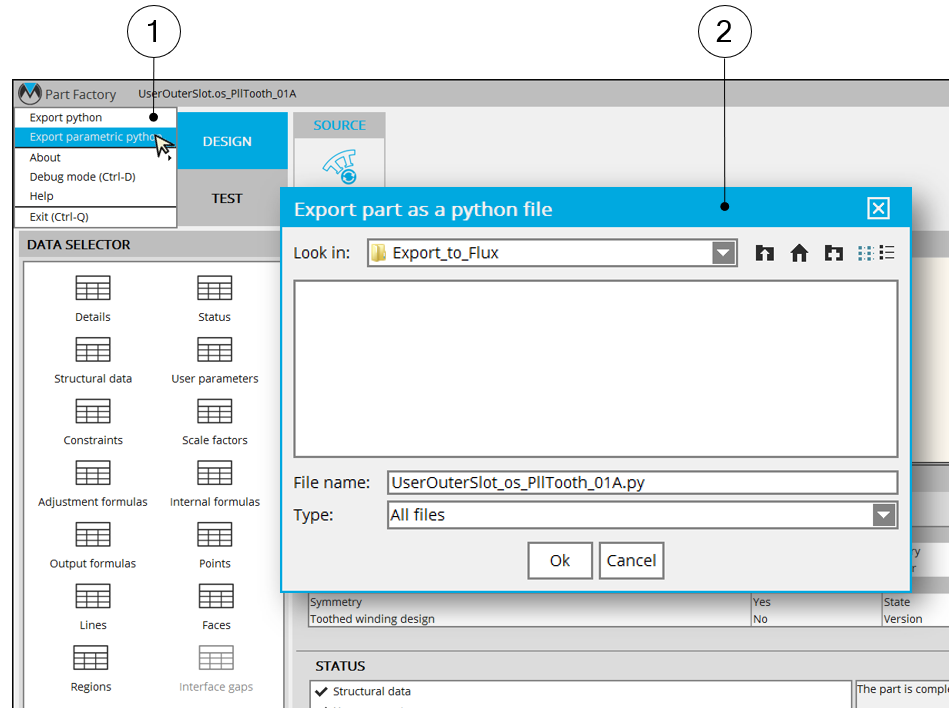Open the About submenu
Viewport: 949px width, 708px height.
tap(46, 157)
